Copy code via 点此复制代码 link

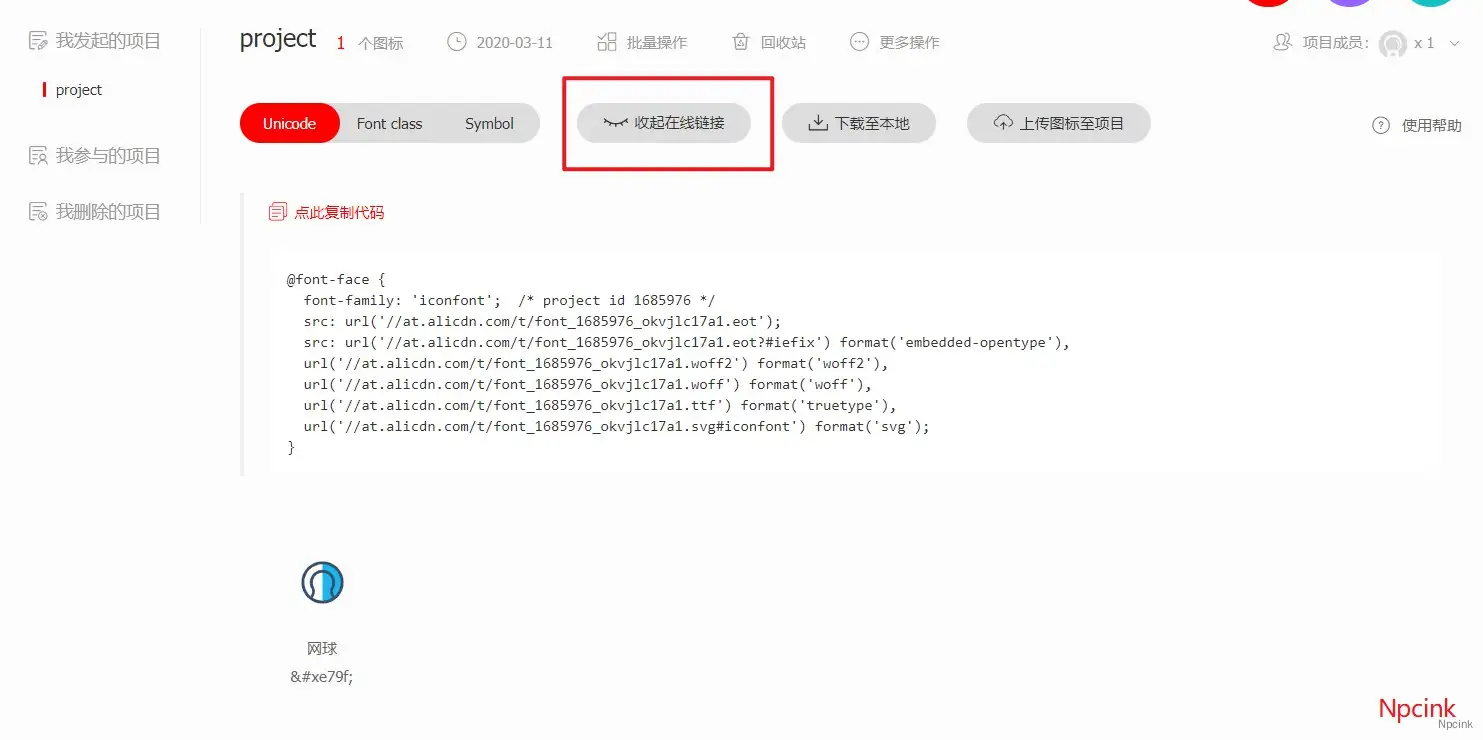pos(327,212)
